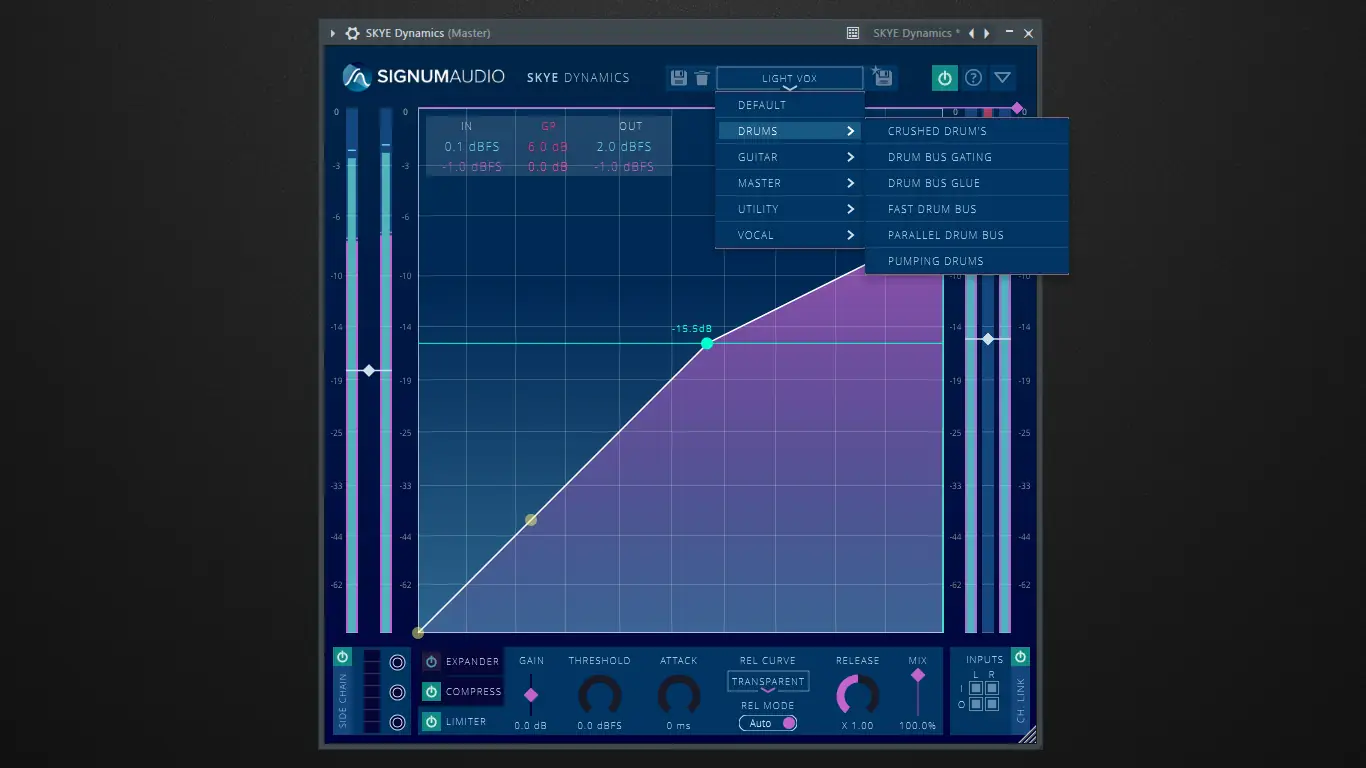
Task: Delete preset using the trash icon
Action: [x=702, y=78]
